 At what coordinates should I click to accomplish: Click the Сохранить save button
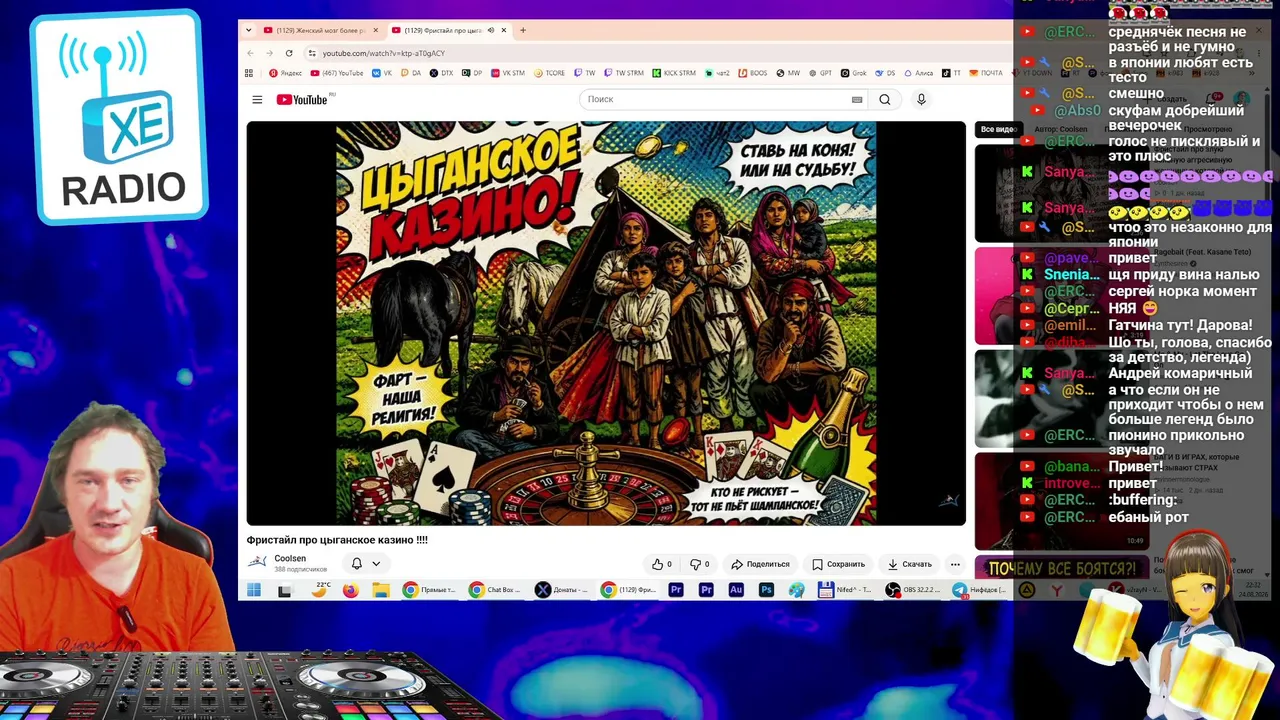click(838, 564)
